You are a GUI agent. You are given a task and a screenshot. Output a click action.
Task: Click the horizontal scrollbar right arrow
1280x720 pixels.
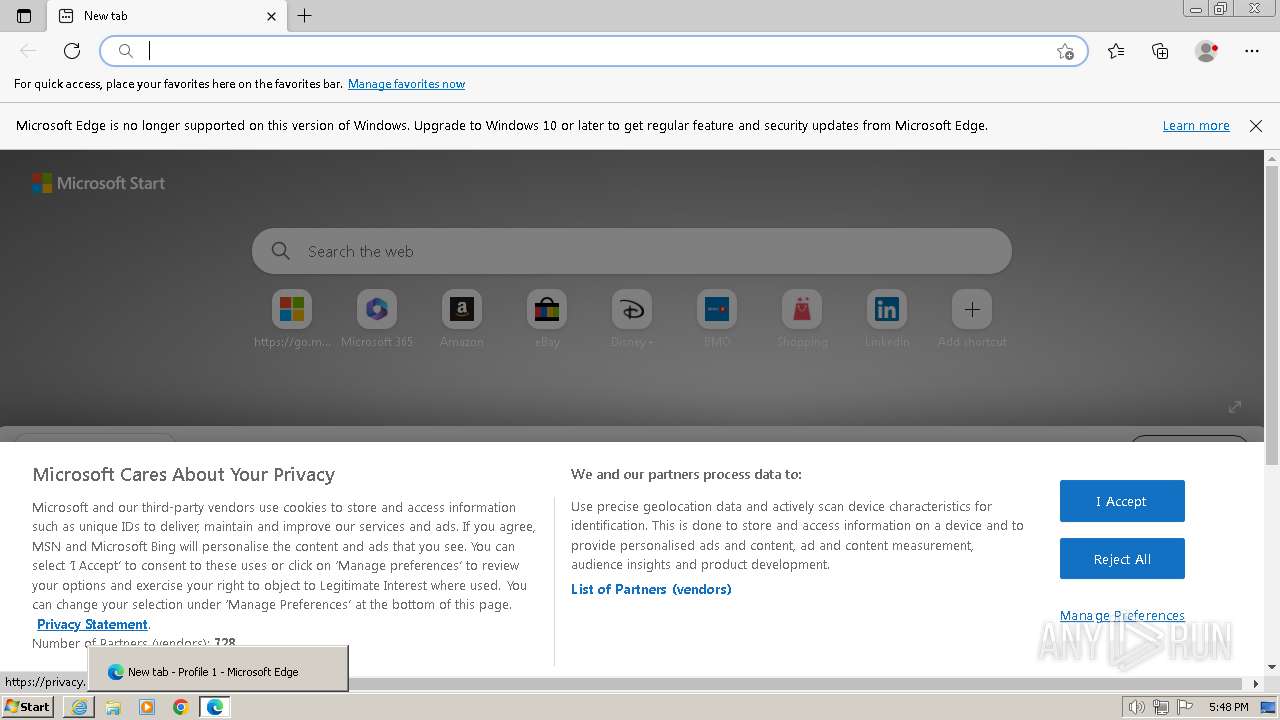pyautogui.click(x=1256, y=684)
